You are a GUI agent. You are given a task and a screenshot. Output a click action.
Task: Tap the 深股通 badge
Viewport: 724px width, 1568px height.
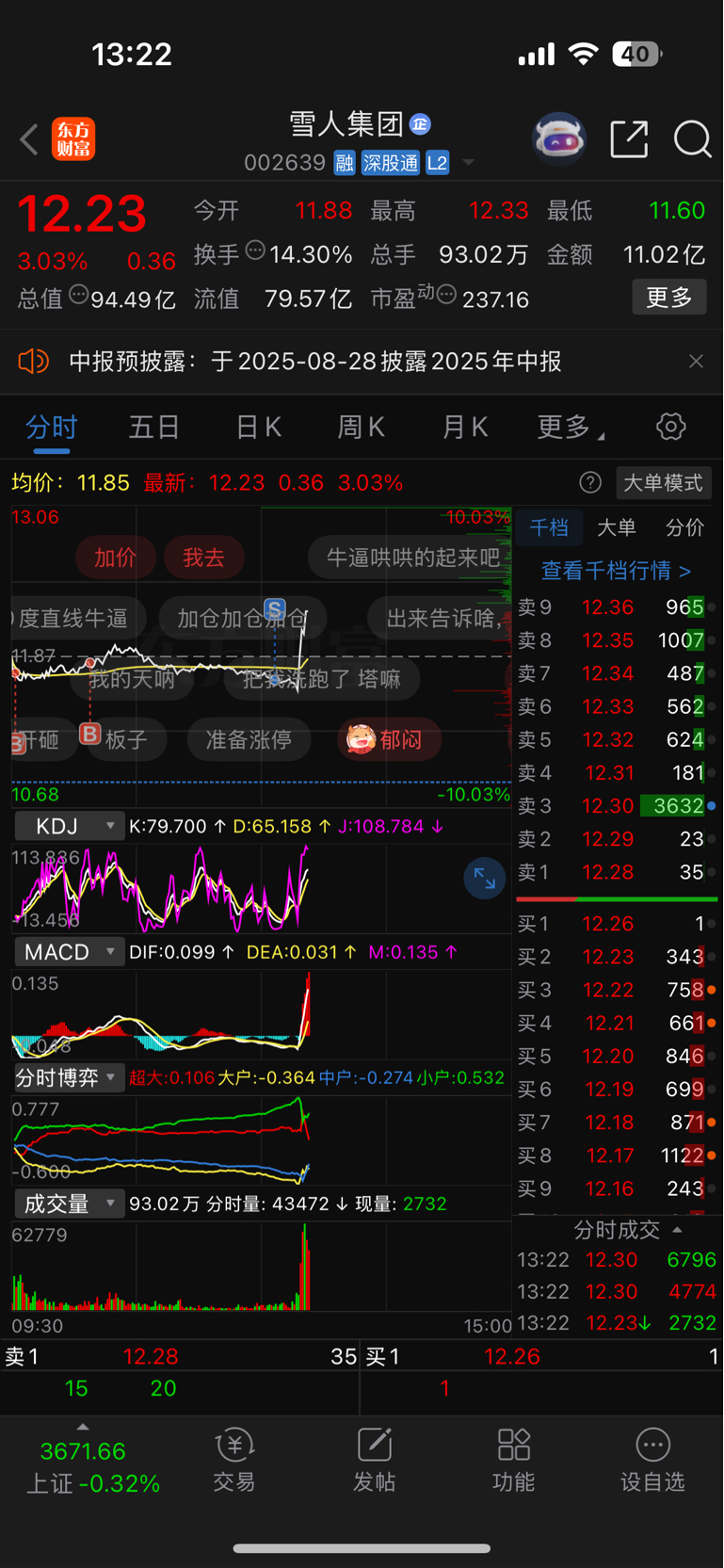point(391,163)
